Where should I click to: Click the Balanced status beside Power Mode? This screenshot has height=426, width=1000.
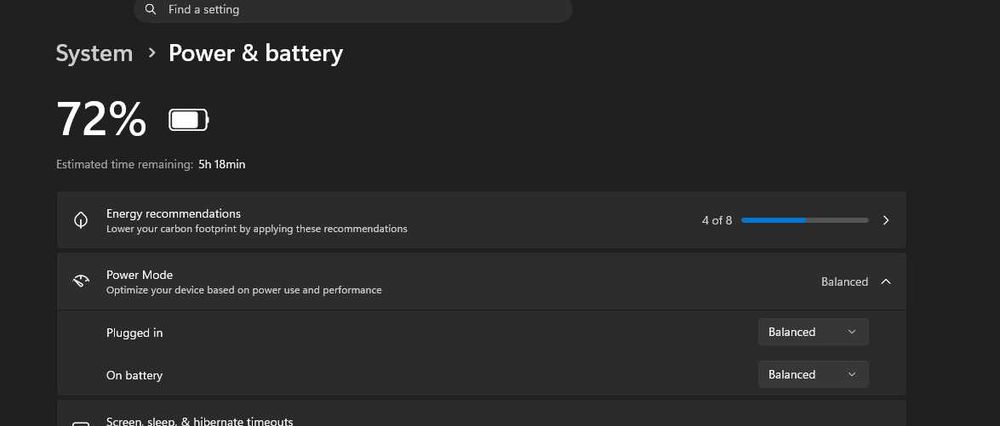(844, 282)
